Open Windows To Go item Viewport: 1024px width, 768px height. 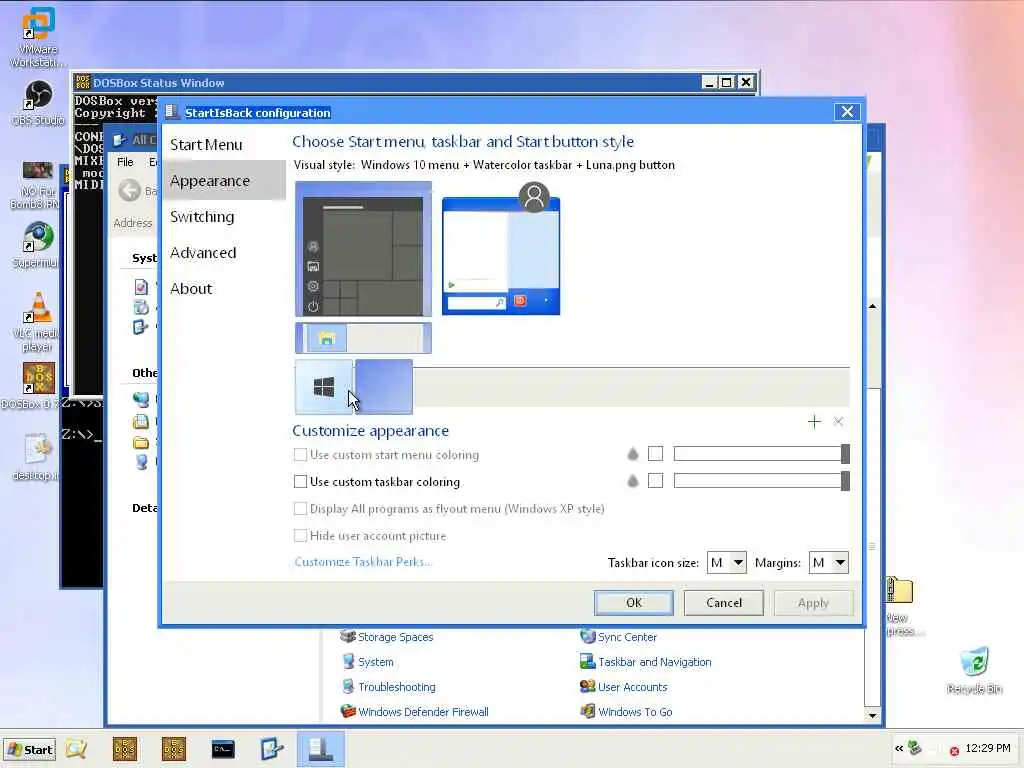635,712
